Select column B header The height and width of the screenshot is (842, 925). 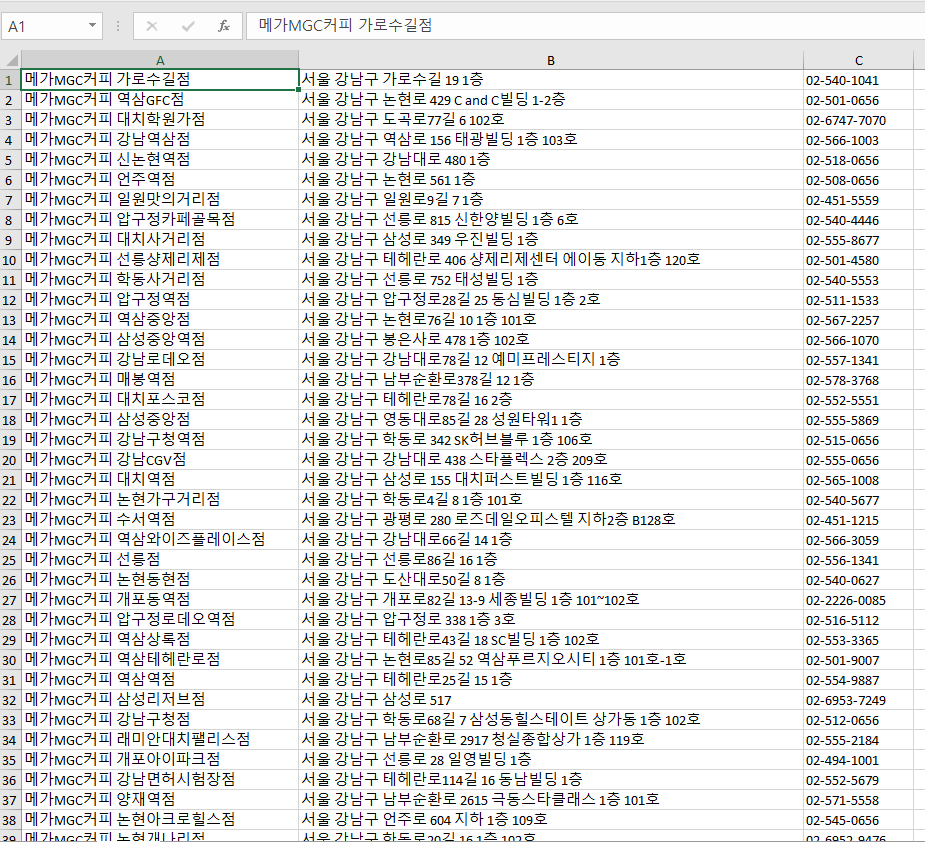point(551,60)
